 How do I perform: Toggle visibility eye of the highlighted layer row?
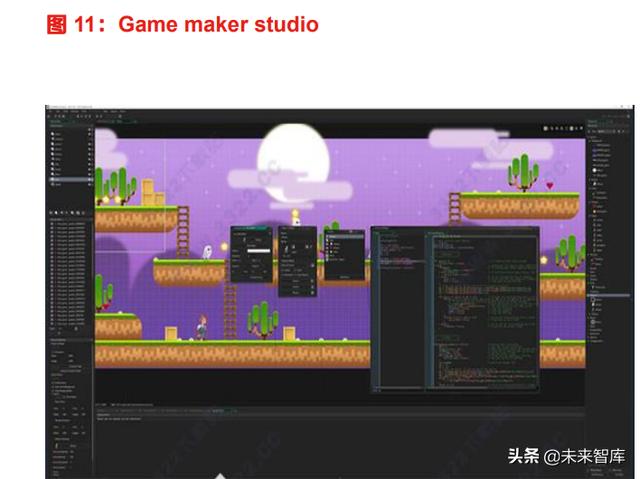[91, 180]
